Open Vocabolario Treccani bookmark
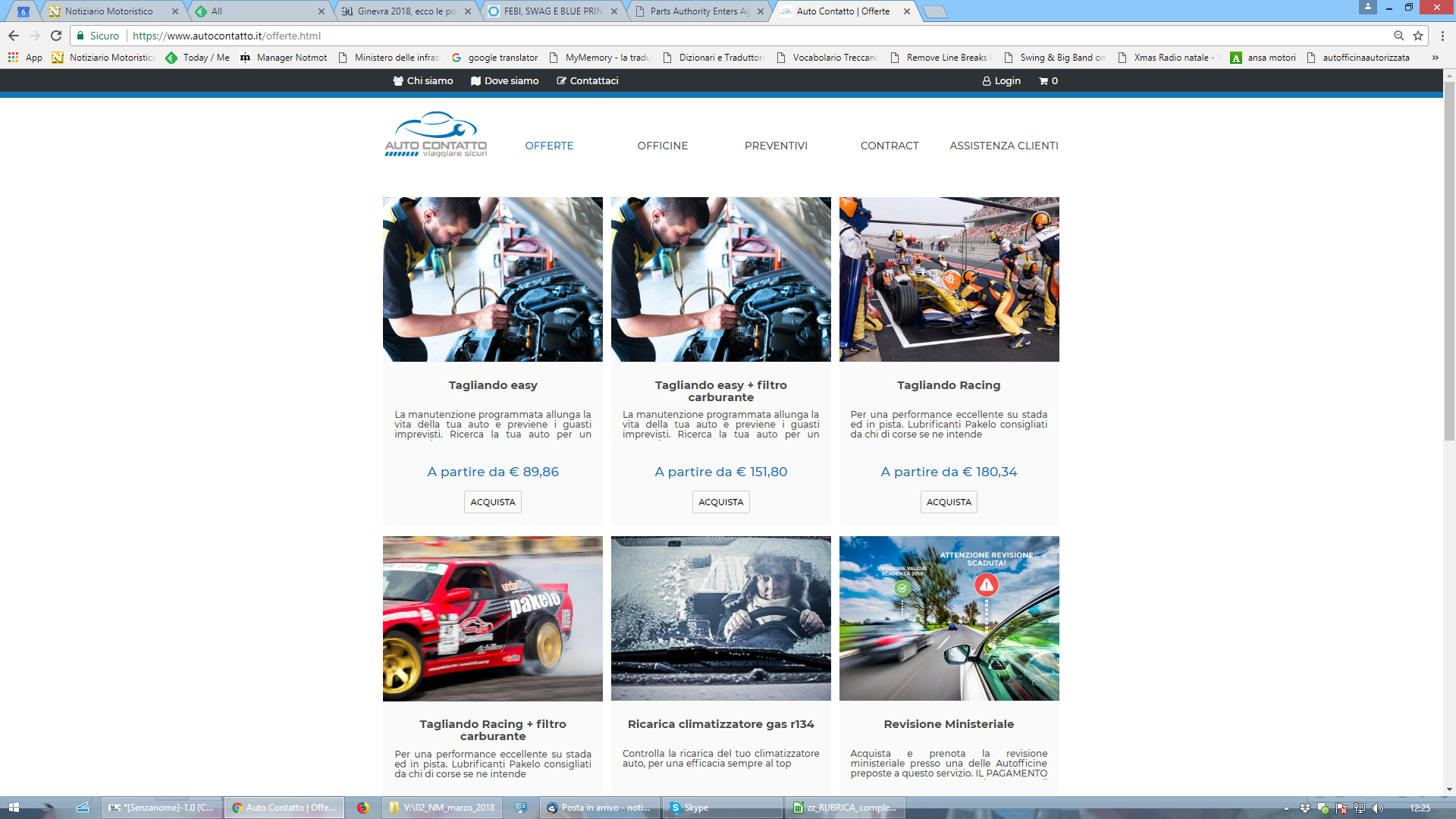The image size is (1456, 819). [x=827, y=58]
